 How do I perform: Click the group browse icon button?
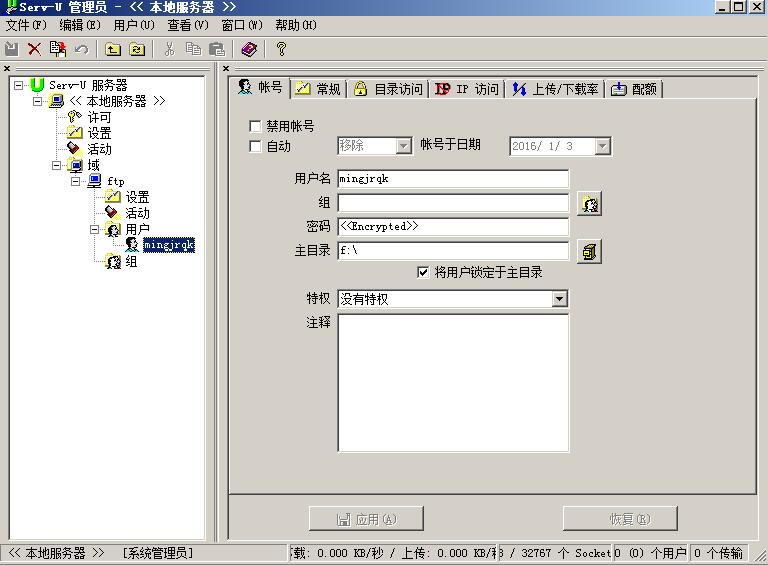coord(589,204)
